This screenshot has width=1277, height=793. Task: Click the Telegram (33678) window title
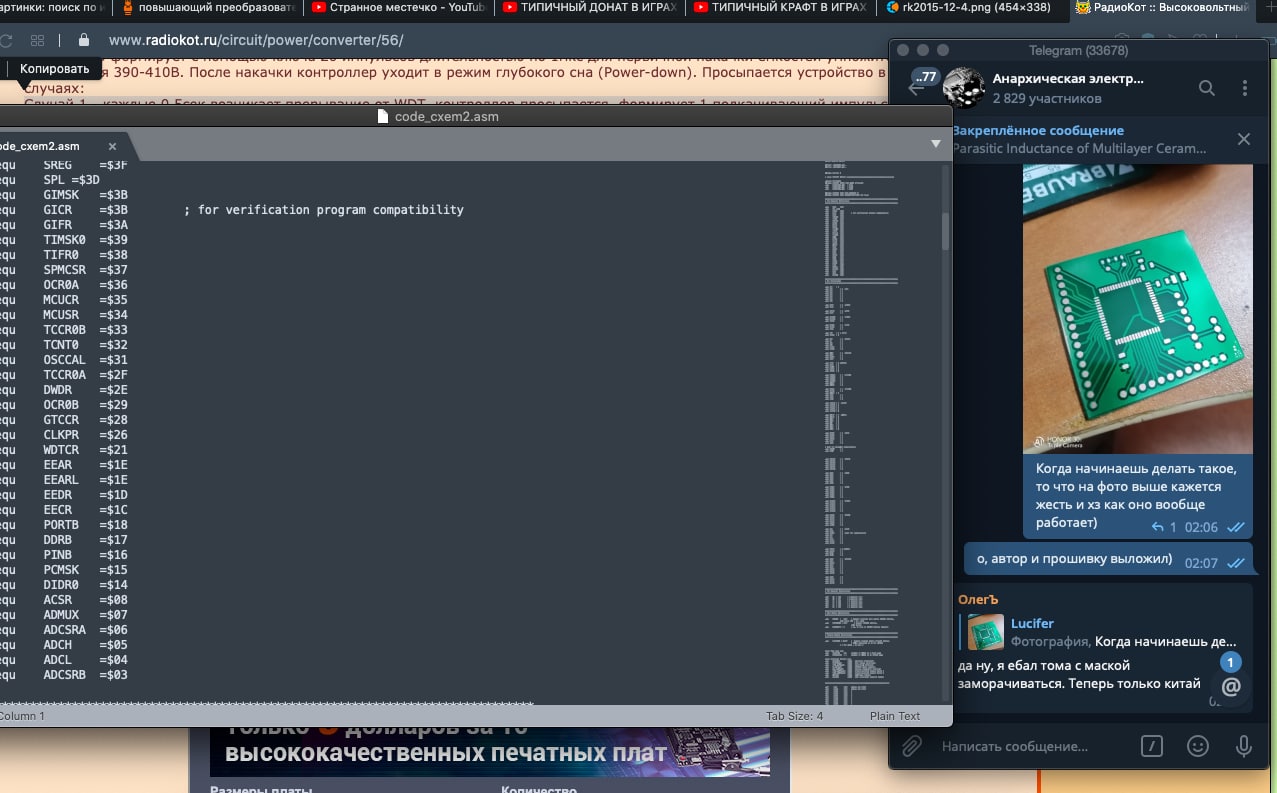(x=1078, y=50)
